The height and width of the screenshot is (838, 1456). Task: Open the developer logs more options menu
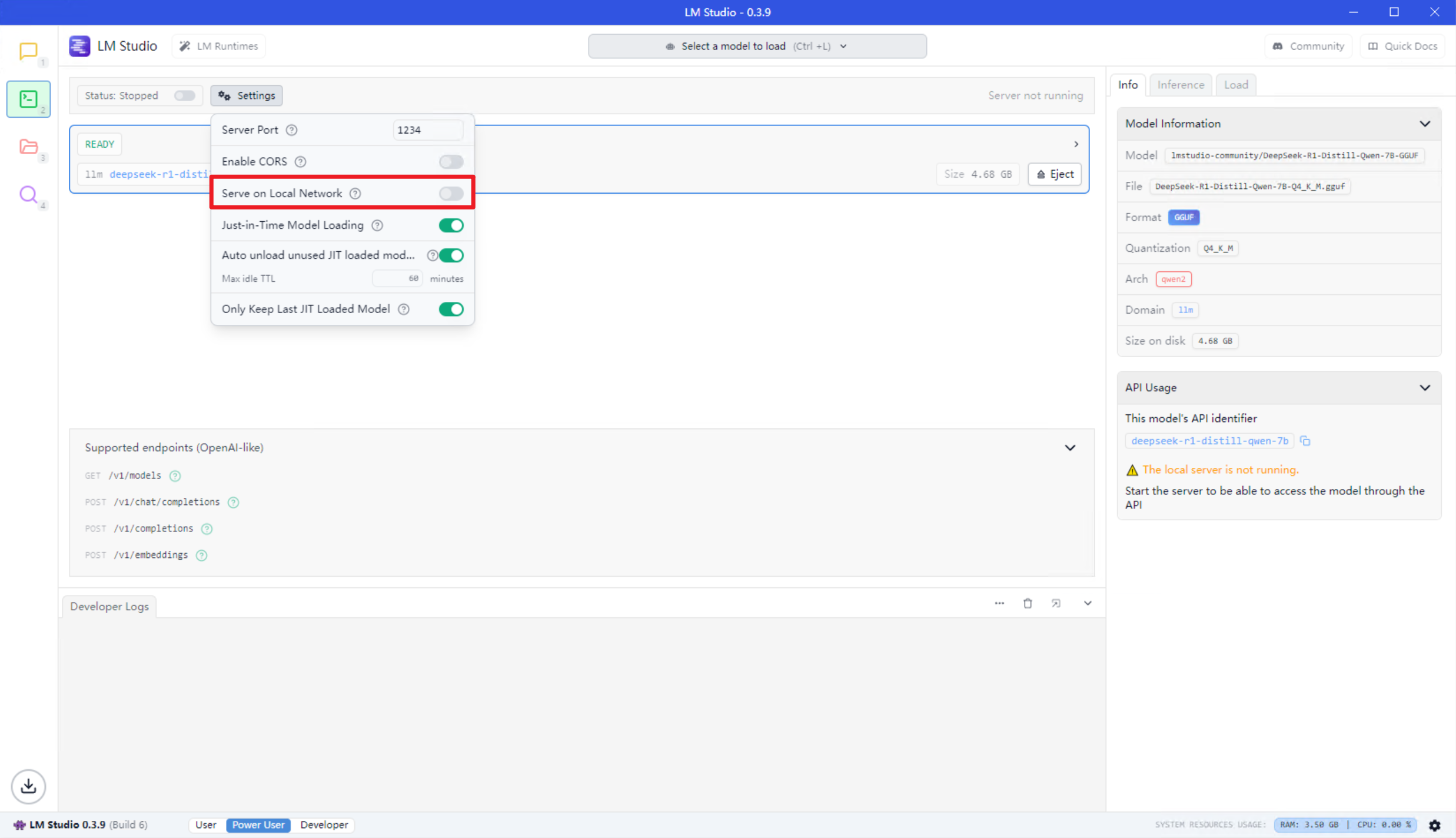999,603
